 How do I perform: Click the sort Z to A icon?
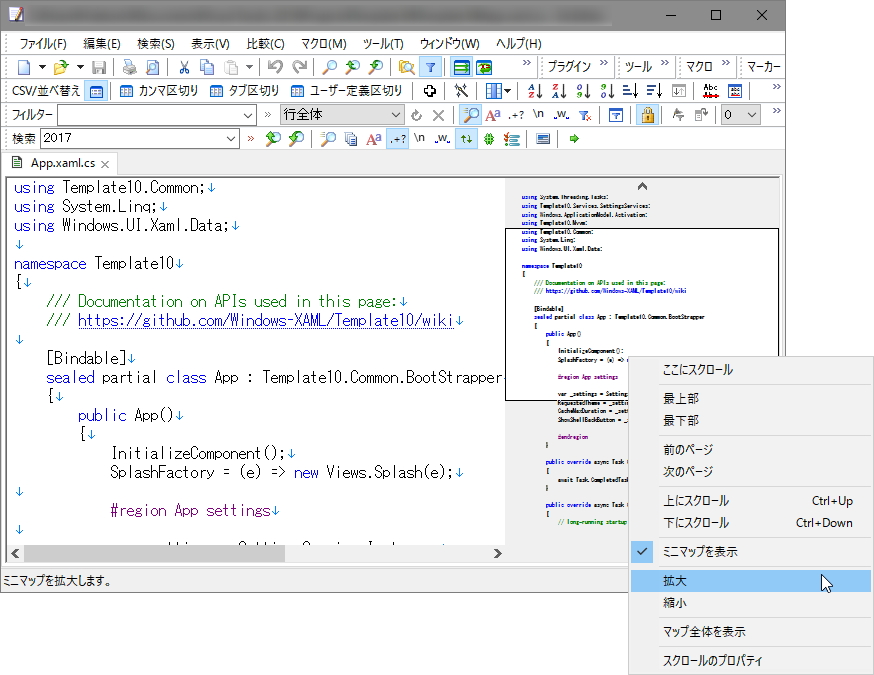click(559, 90)
